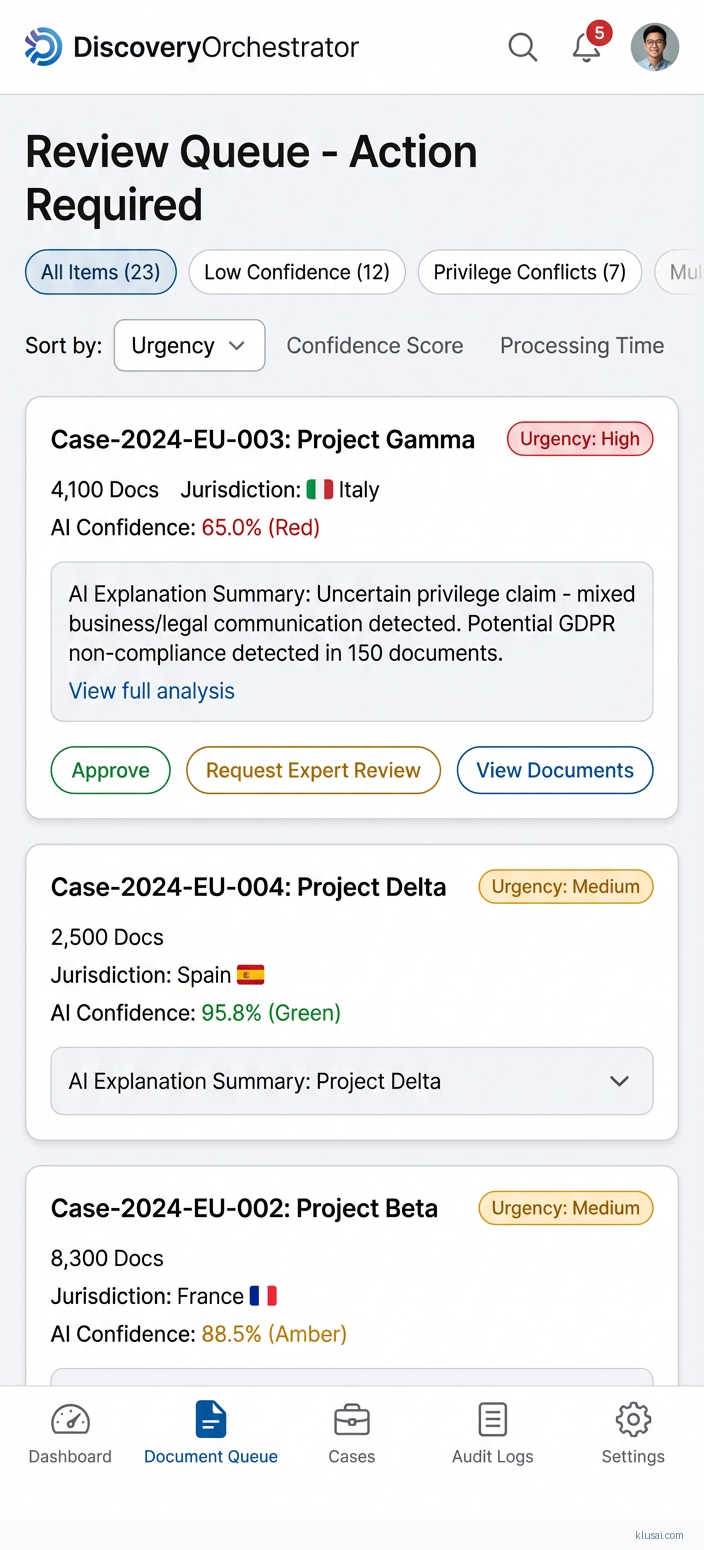704x1550 pixels.
Task: Open the user profile avatar
Action: click(655, 47)
